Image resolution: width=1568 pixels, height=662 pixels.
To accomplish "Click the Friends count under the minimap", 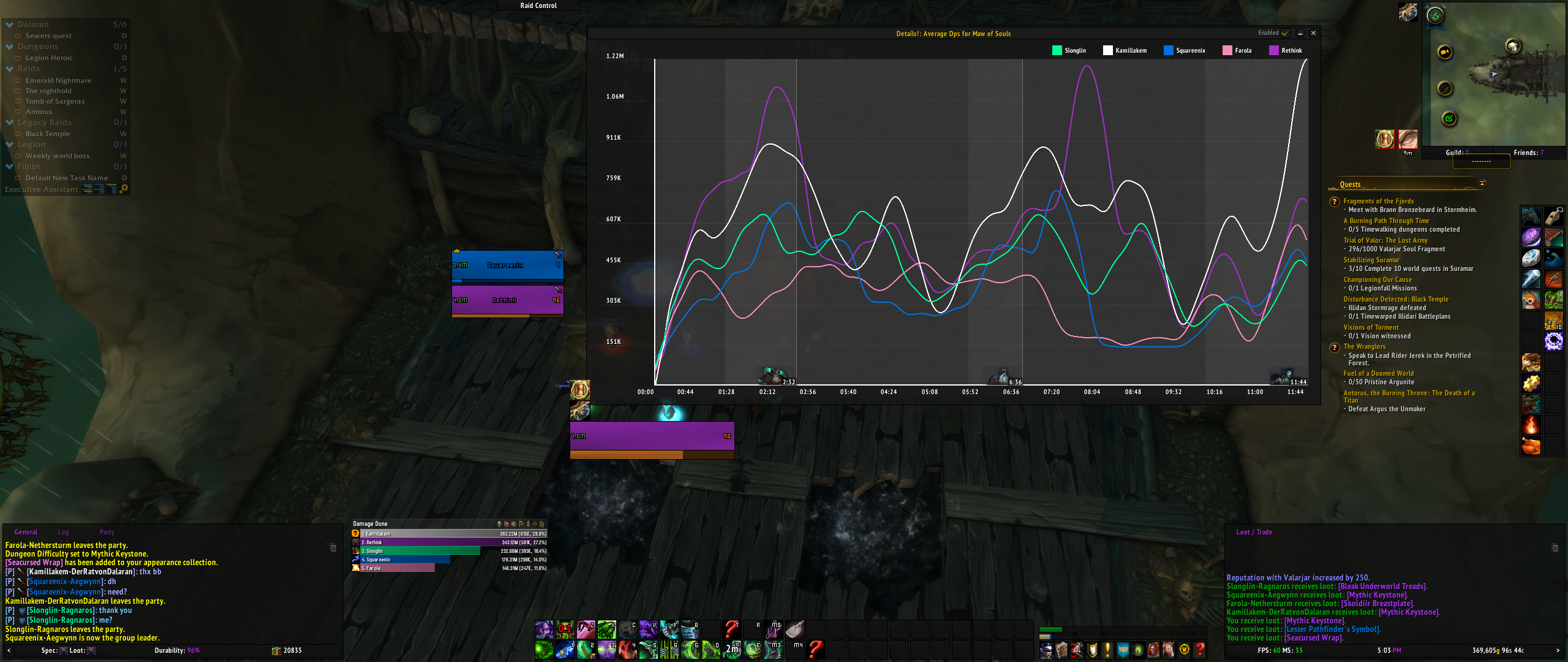I will [1529, 153].
